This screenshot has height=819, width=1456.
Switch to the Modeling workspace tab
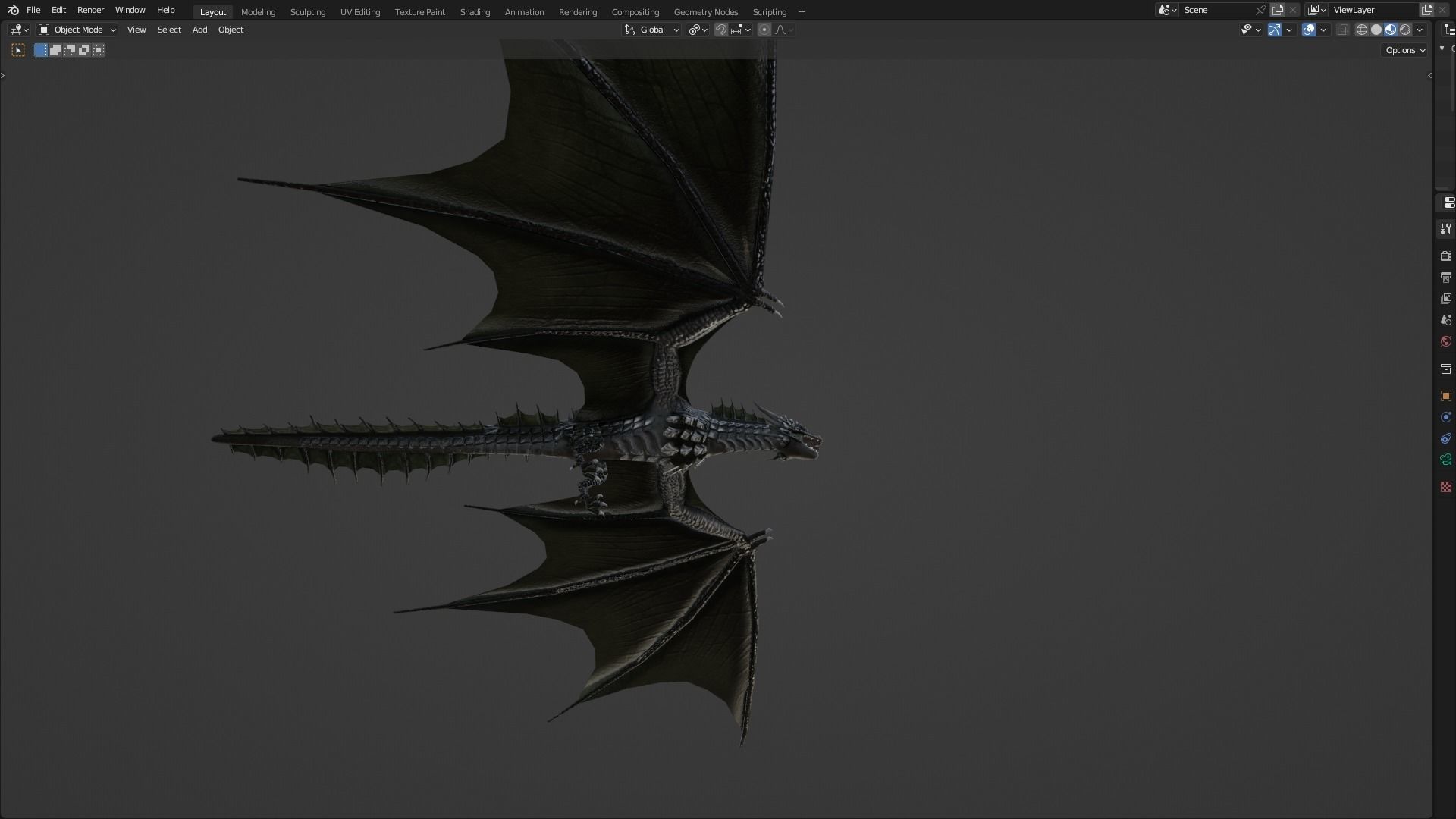pos(258,12)
